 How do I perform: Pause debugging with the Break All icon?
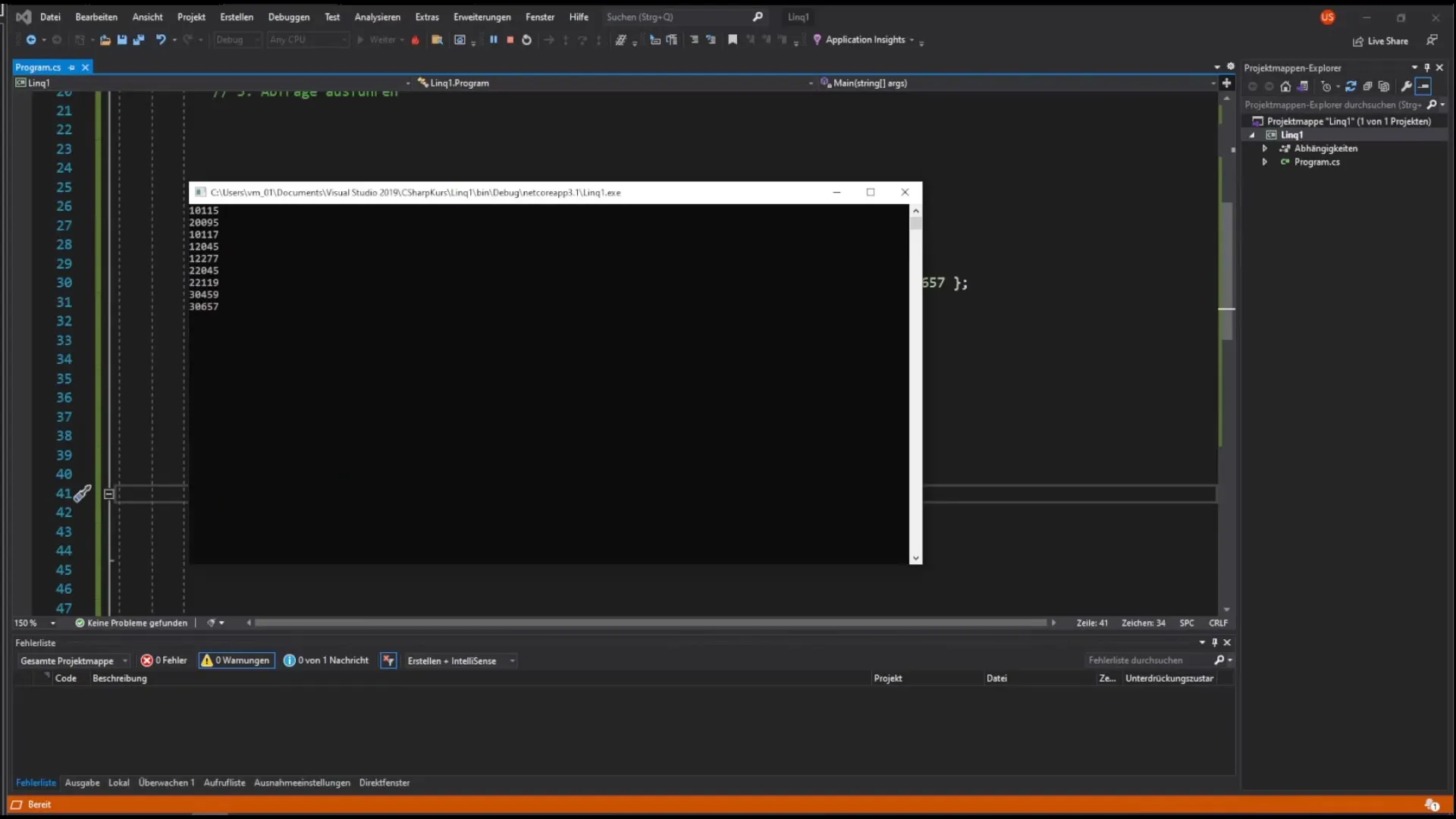point(494,39)
